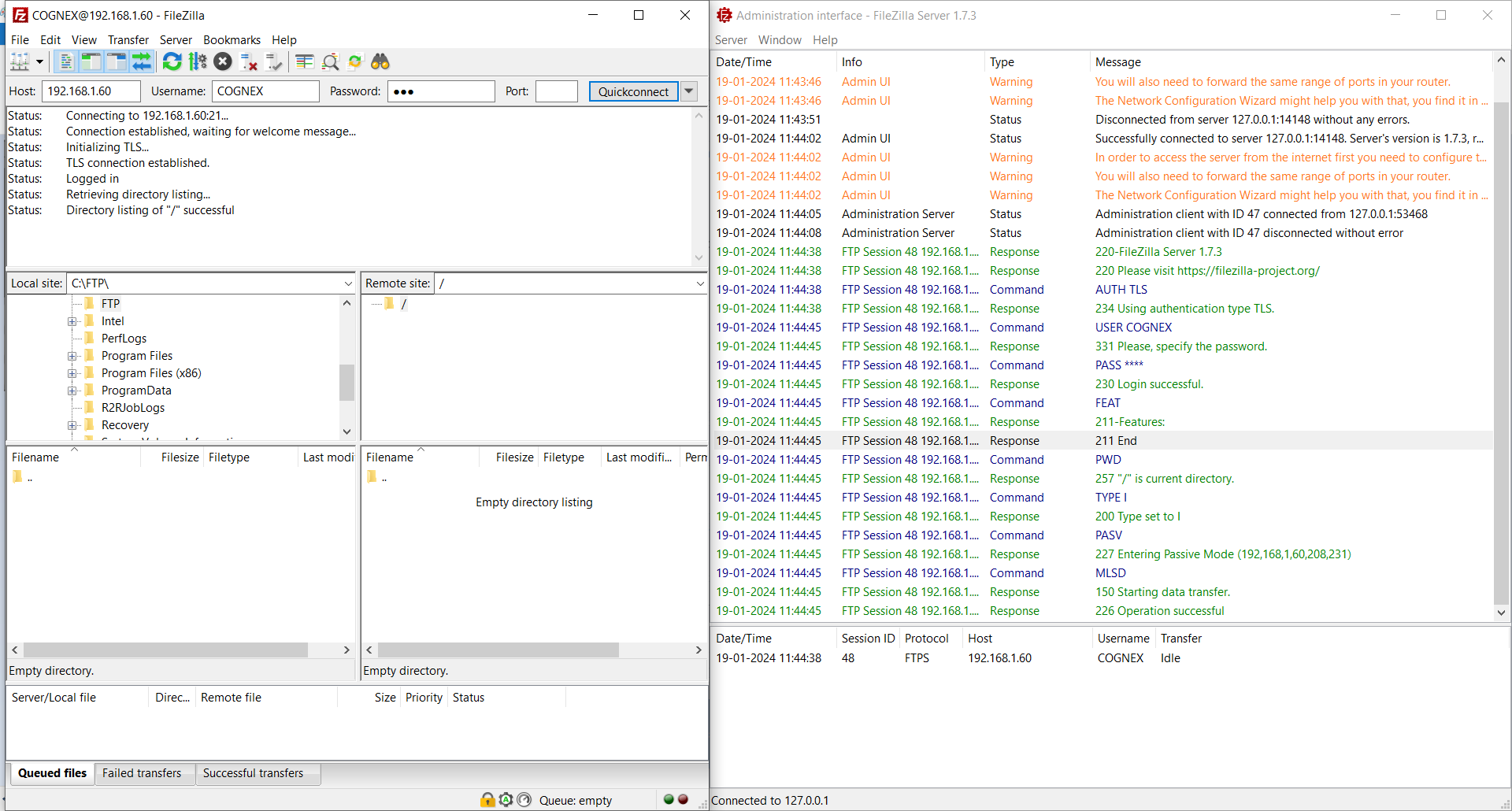
Task: Expand the Program Files (x86) folder node
Action: coord(72,373)
